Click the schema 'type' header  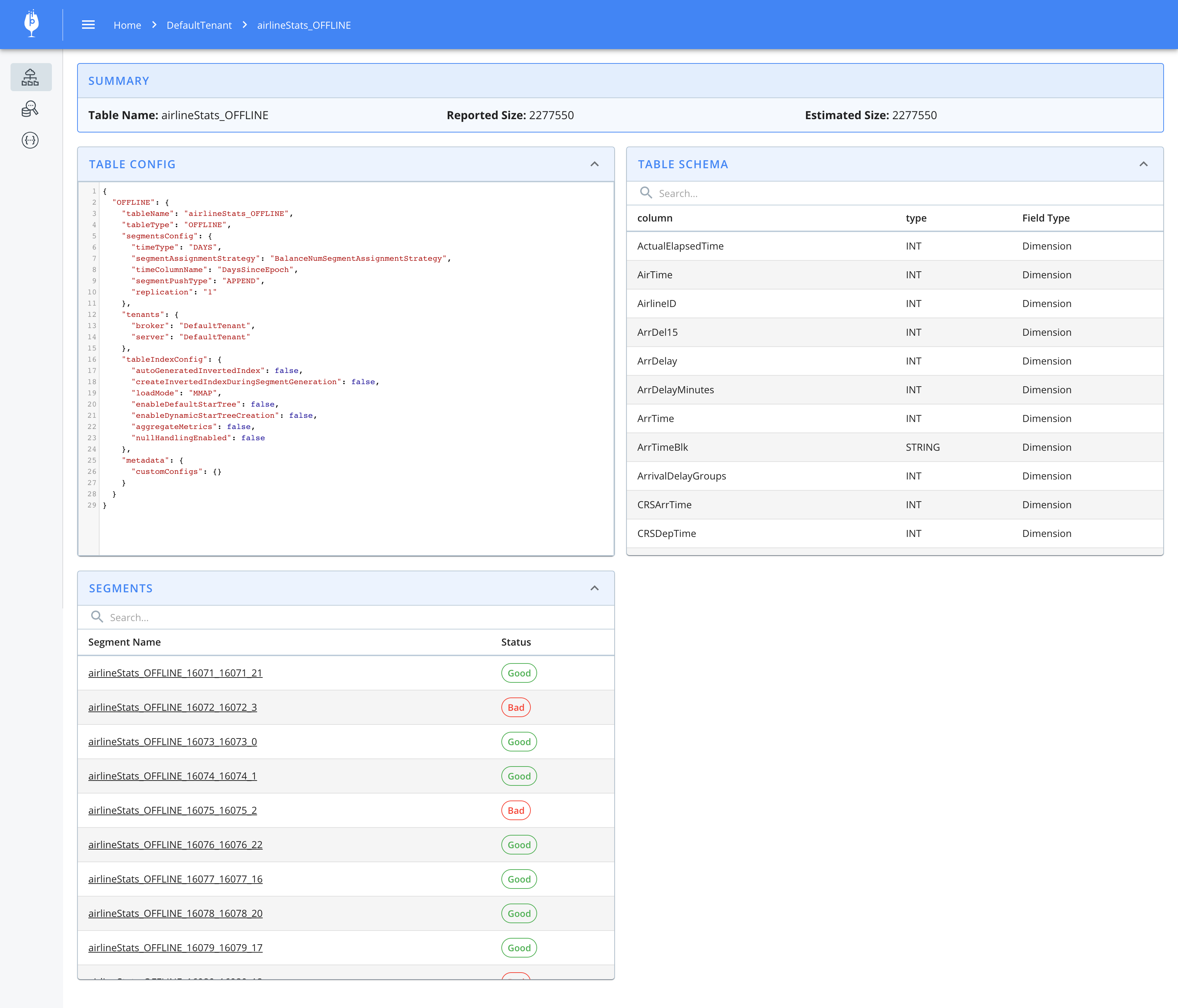point(916,218)
